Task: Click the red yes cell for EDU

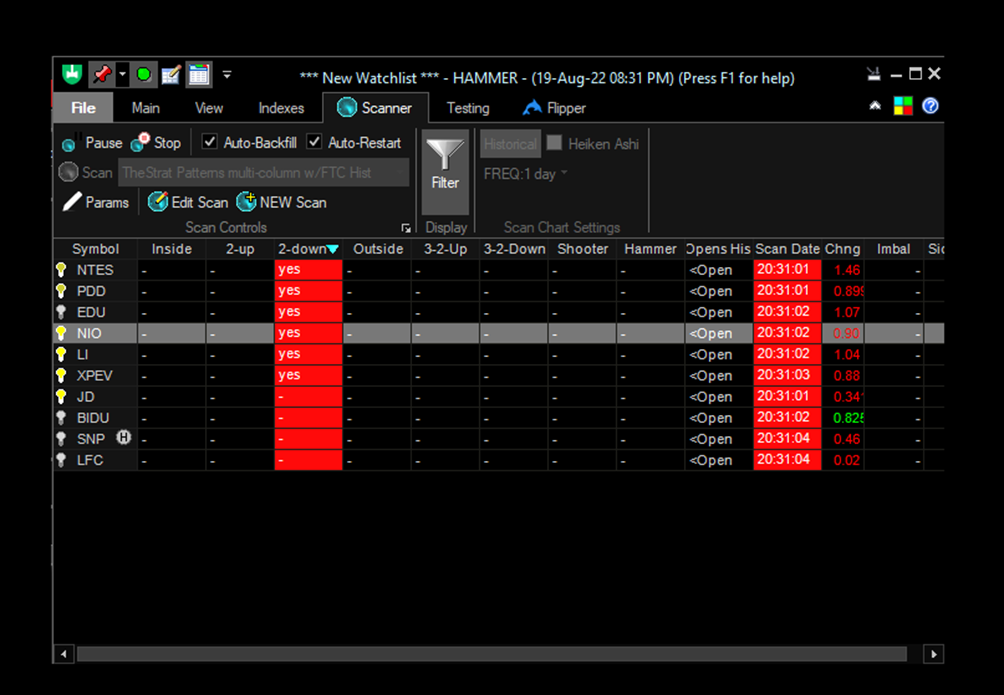Action: tap(308, 312)
